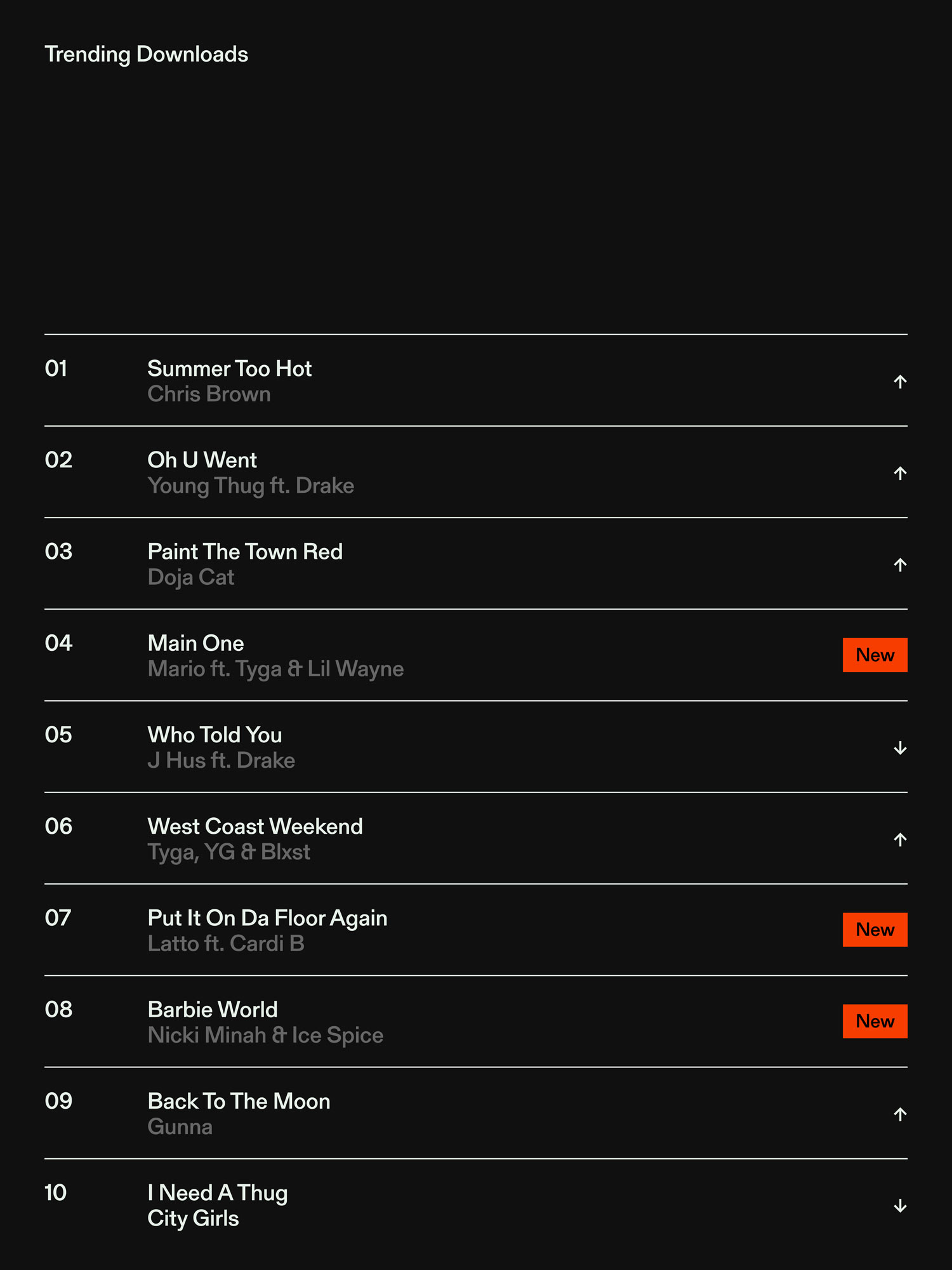Click artist name Chris Brown
Screen dimensions: 952x1270
[209, 394]
